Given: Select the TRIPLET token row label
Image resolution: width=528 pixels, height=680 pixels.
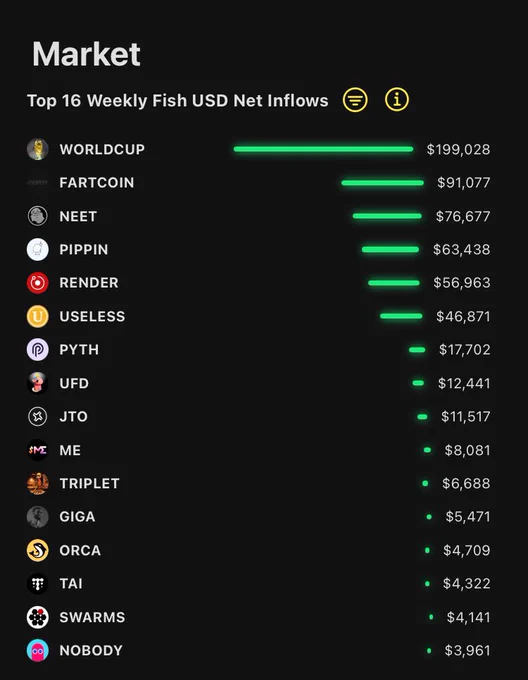Looking at the screenshot, I should pos(89,484).
